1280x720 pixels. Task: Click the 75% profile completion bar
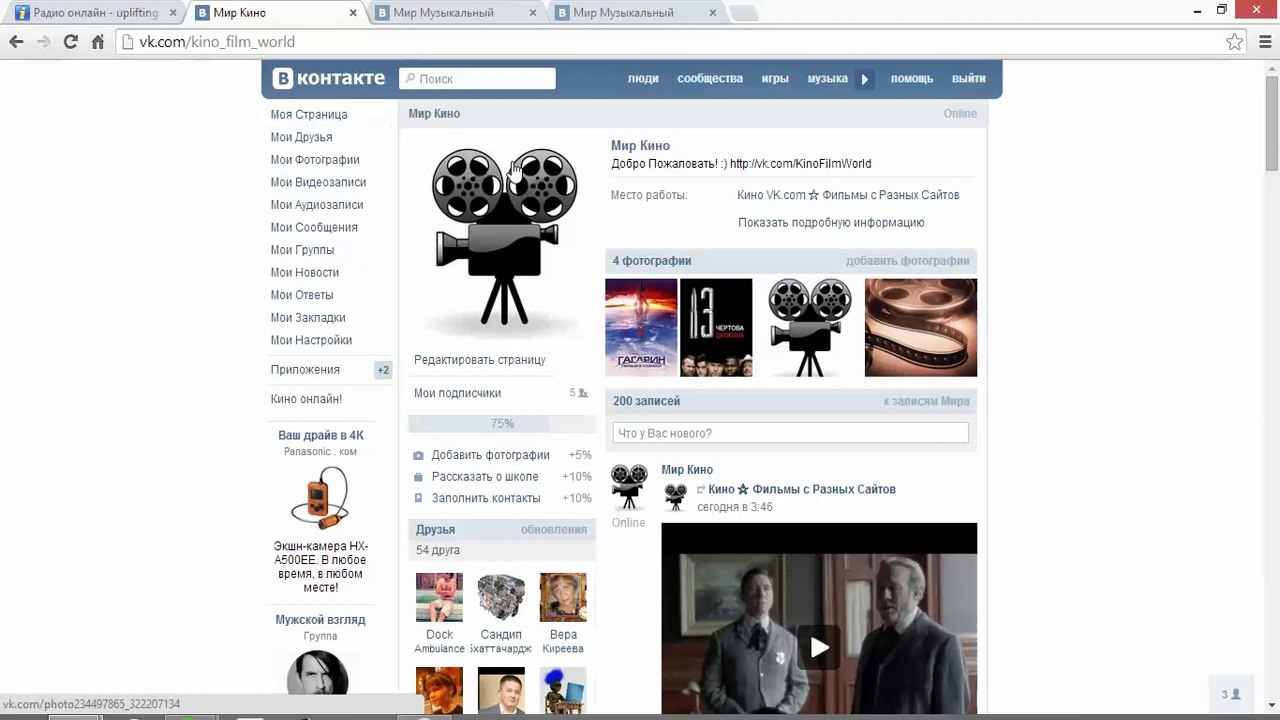(x=502, y=424)
